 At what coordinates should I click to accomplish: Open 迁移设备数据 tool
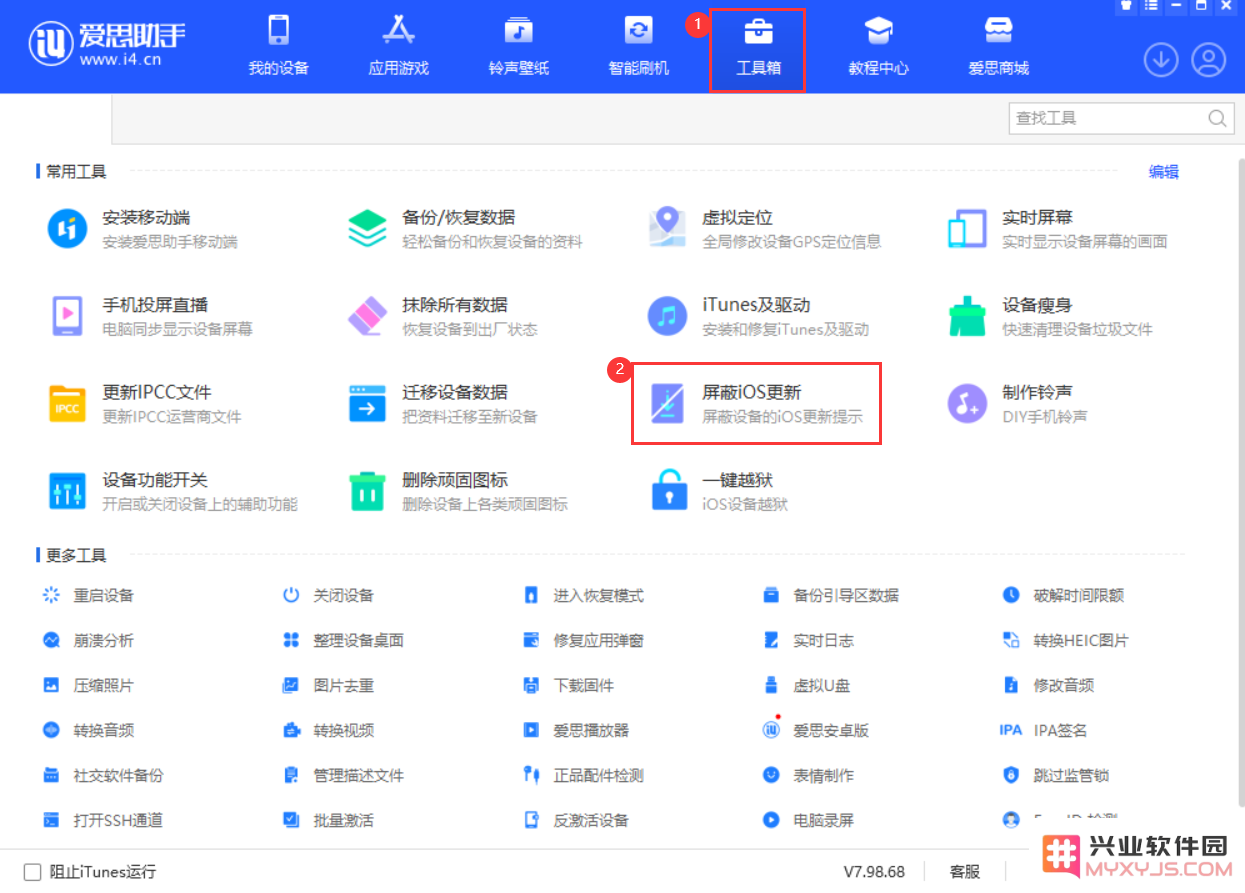coord(442,403)
